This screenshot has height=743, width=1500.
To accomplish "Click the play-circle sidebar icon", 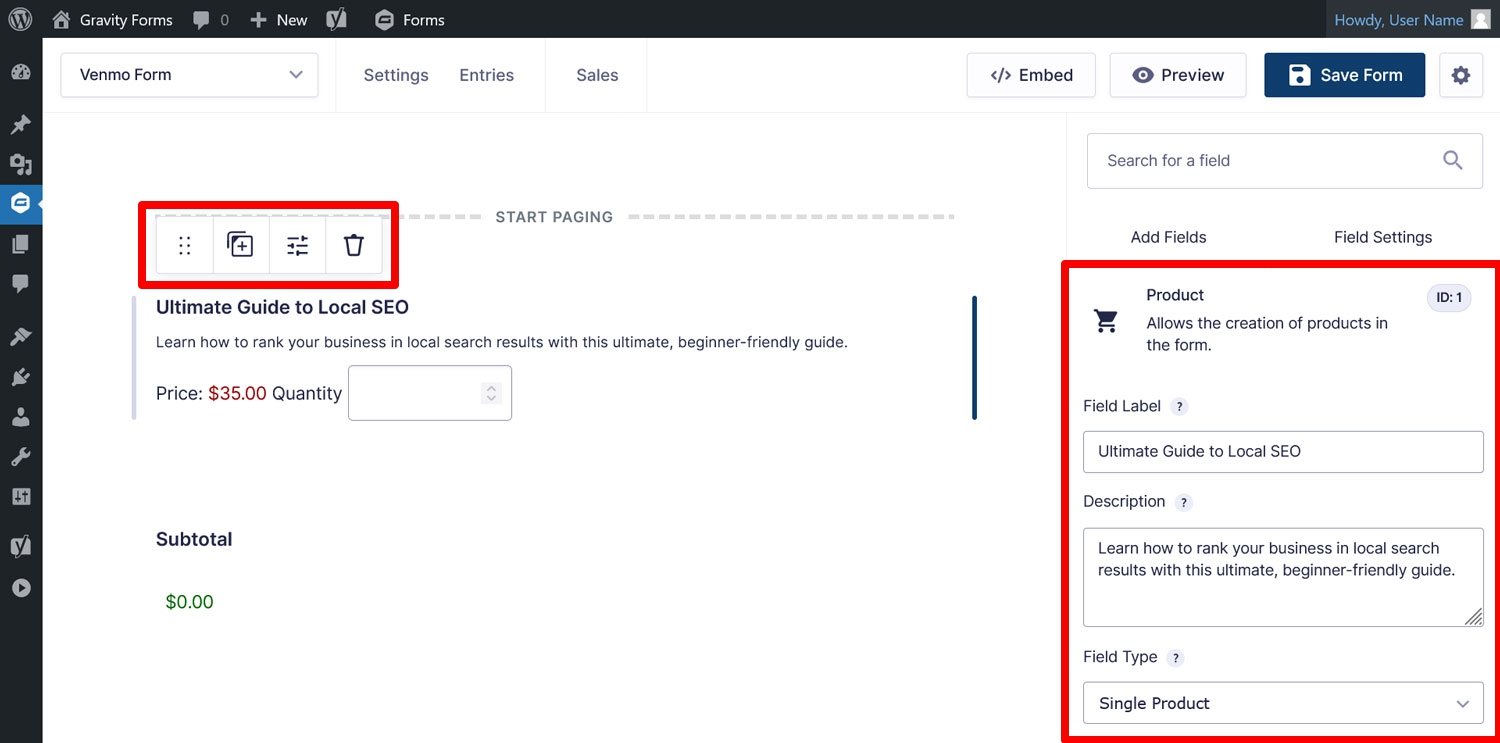I will coord(20,588).
